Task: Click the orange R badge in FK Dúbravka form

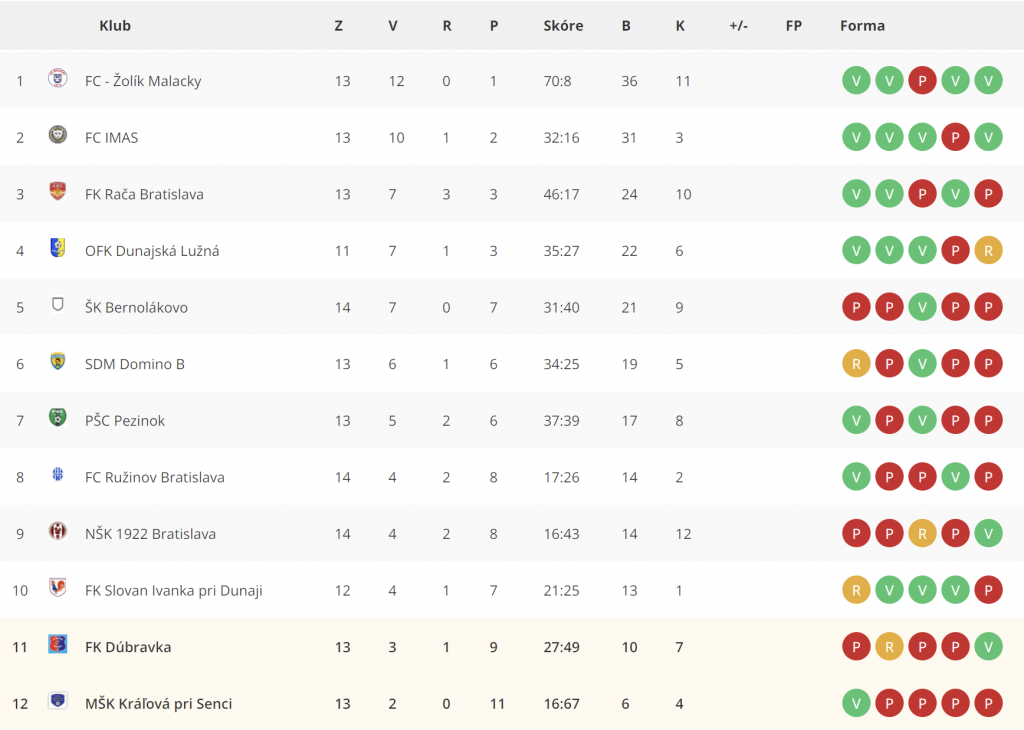Action: [889, 647]
